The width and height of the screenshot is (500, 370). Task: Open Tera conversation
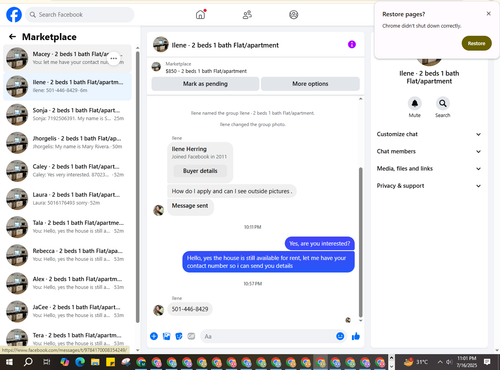point(67,337)
